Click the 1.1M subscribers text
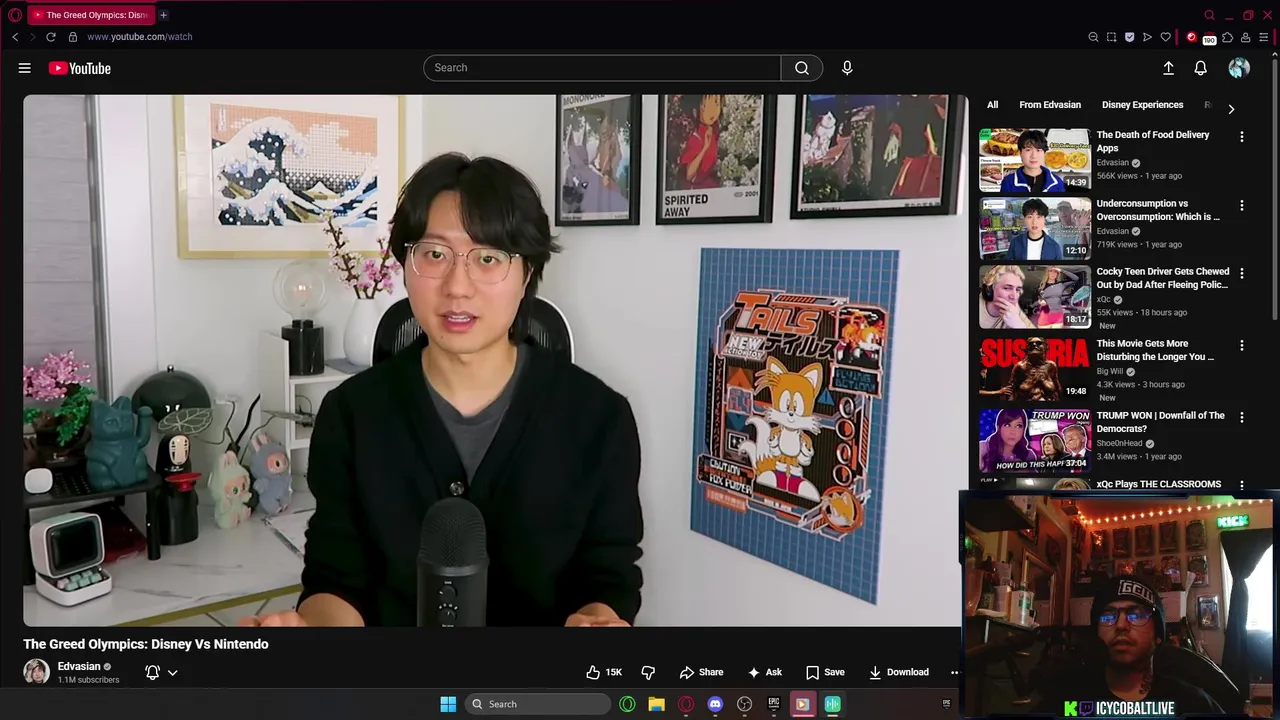This screenshot has height=720, width=1280. [88, 680]
